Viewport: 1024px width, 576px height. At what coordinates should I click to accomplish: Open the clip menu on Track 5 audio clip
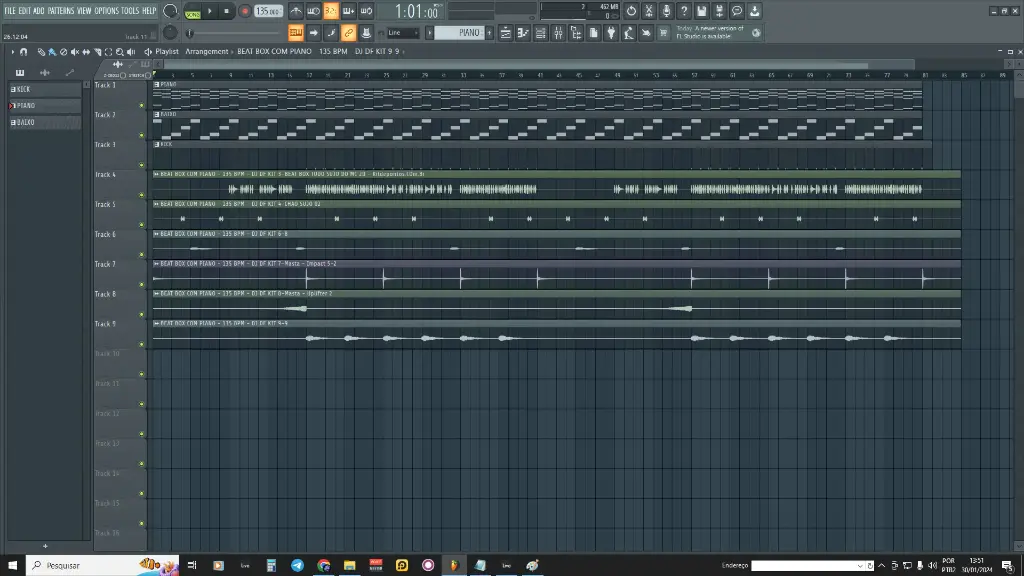pos(157,204)
